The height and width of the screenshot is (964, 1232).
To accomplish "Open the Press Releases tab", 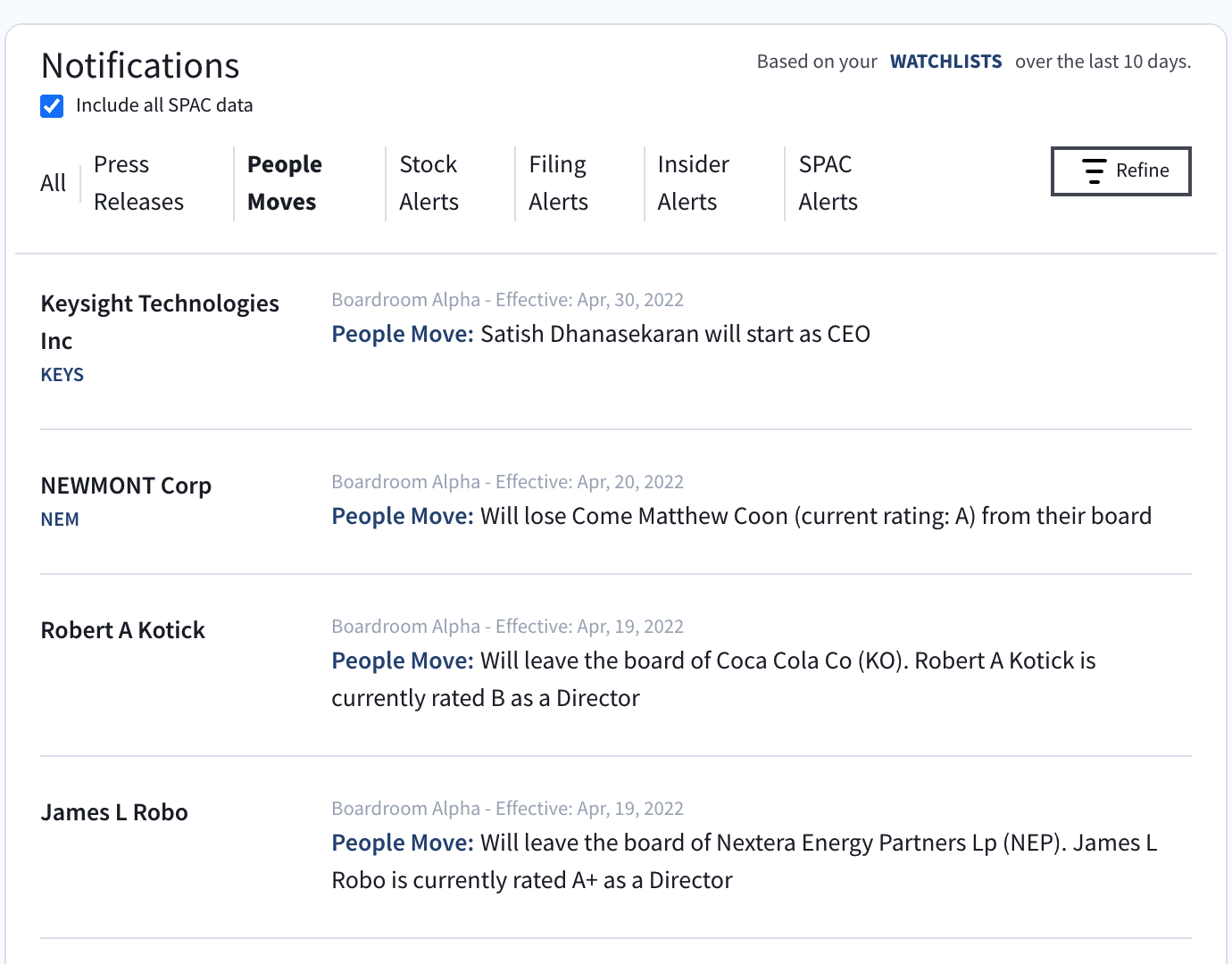I will (x=138, y=183).
